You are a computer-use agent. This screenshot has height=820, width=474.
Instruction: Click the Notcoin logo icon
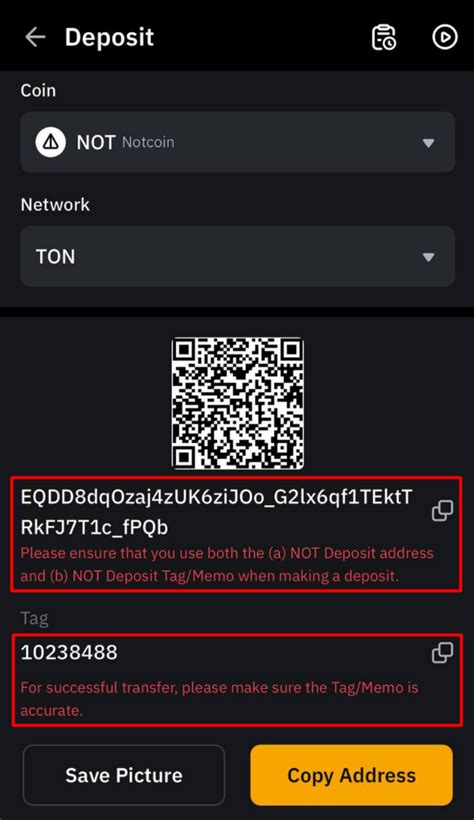click(51, 142)
